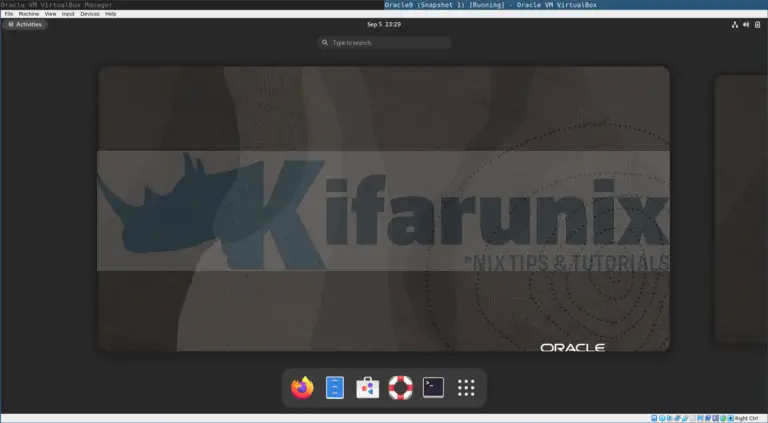Viewport: 768px width, 423px height.
Task: Open the Devices menu
Action: [90, 14]
